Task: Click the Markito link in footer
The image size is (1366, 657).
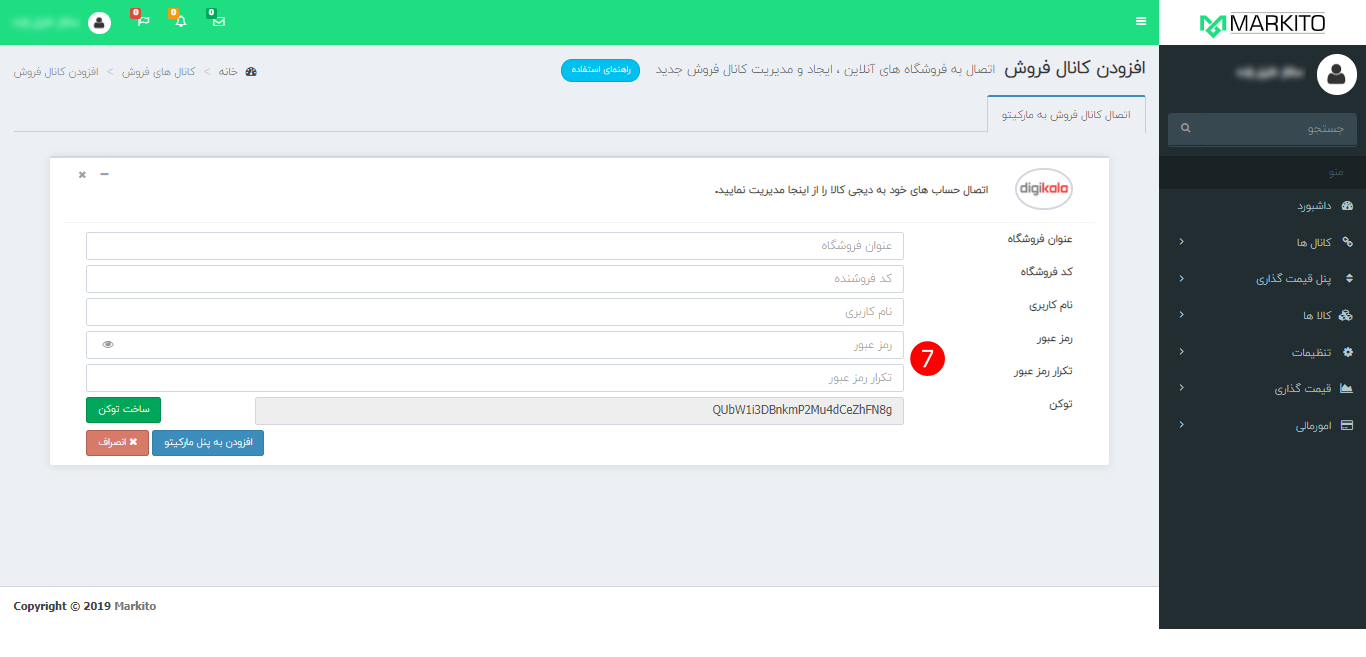Action: (x=135, y=606)
